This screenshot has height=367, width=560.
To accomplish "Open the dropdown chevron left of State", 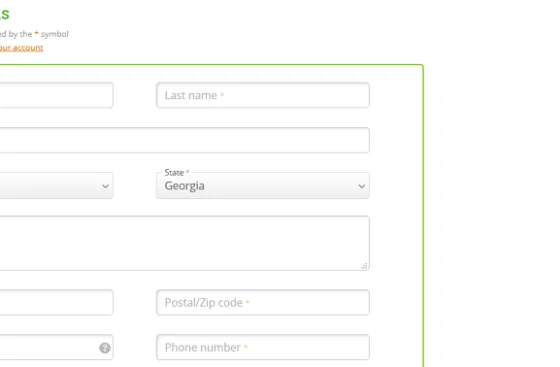I will point(105,186).
